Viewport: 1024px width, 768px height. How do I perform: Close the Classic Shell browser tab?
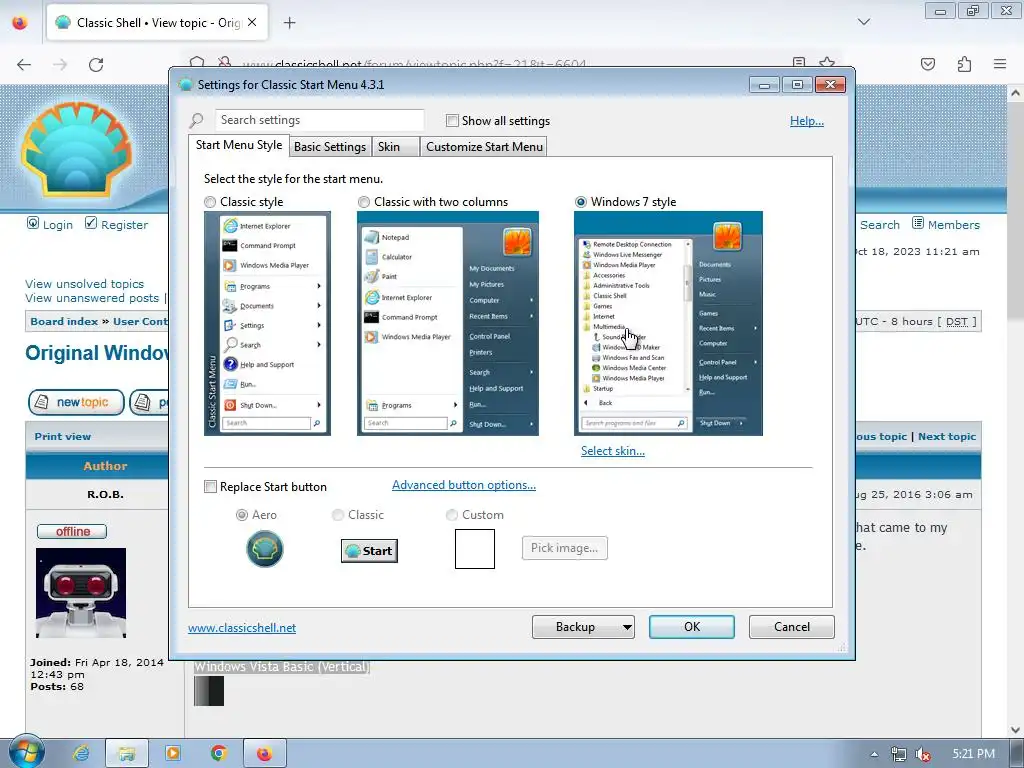tap(252, 22)
